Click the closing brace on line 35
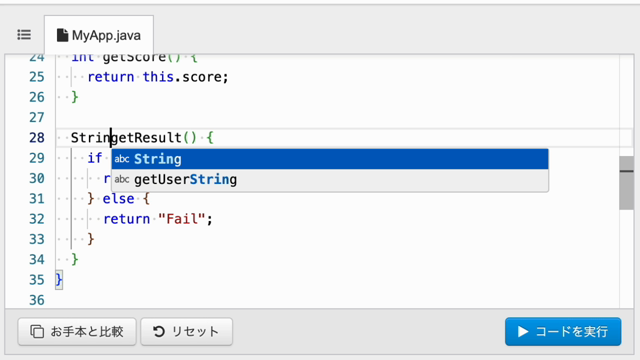 click(x=59, y=280)
